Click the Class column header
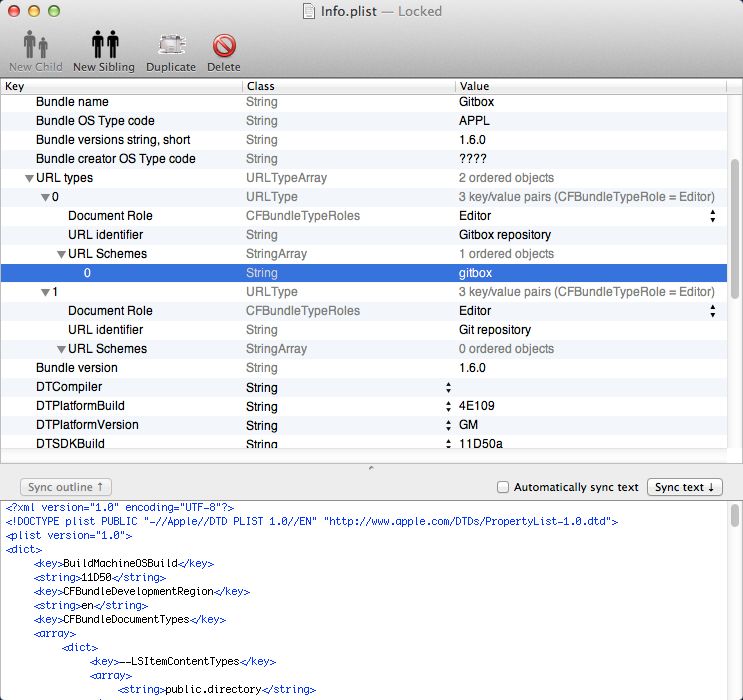 click(x=349, y=86)
